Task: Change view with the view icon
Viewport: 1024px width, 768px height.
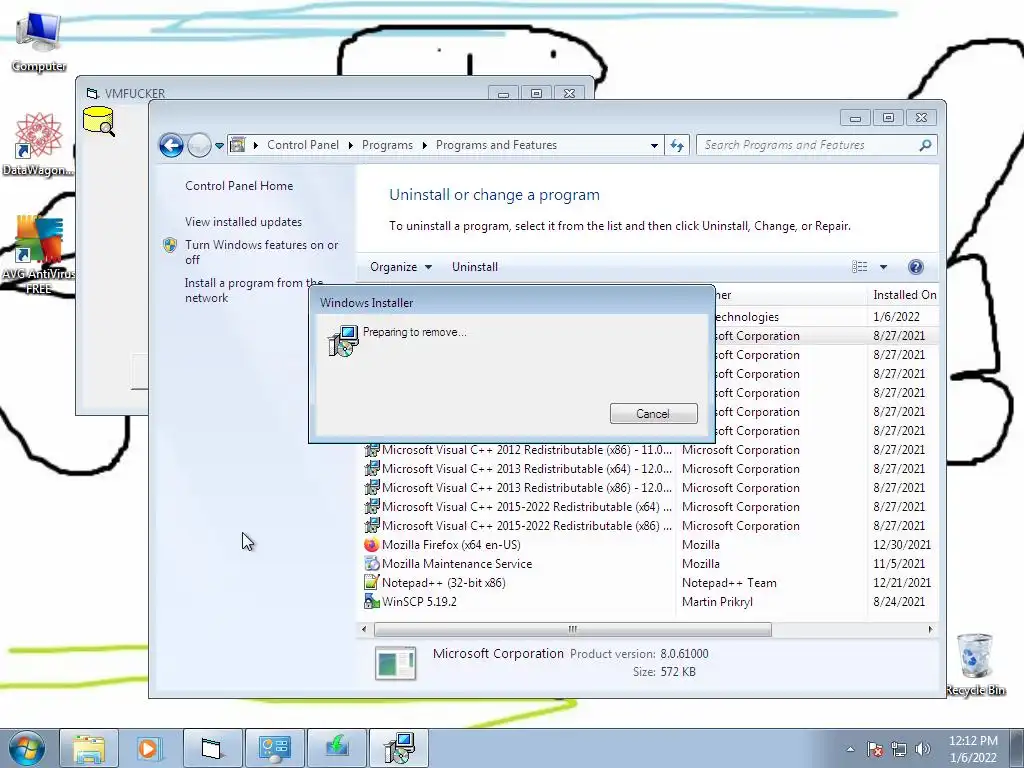Action: 859,266
